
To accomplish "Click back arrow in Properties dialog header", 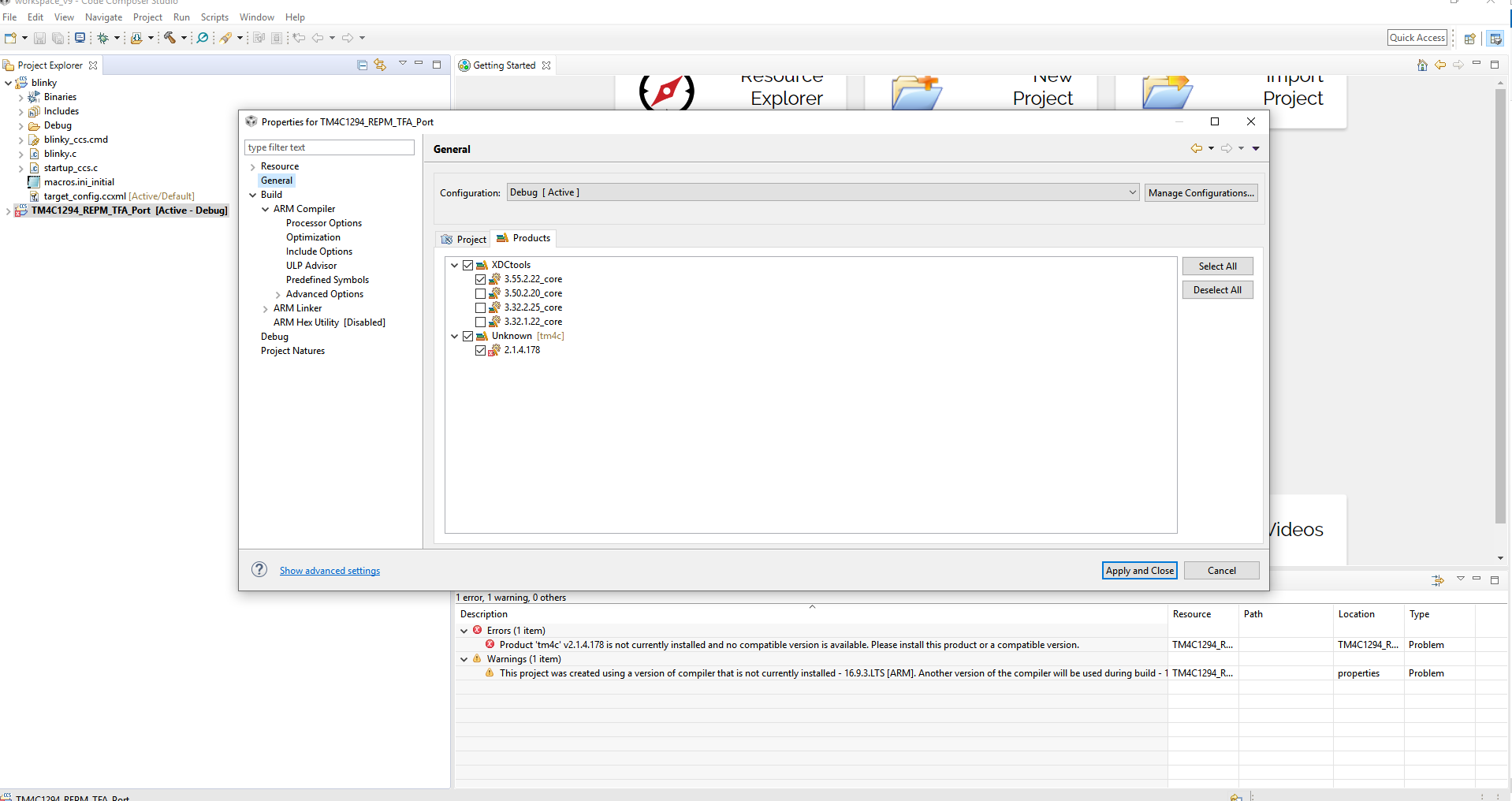I will tap(1197, 148).
